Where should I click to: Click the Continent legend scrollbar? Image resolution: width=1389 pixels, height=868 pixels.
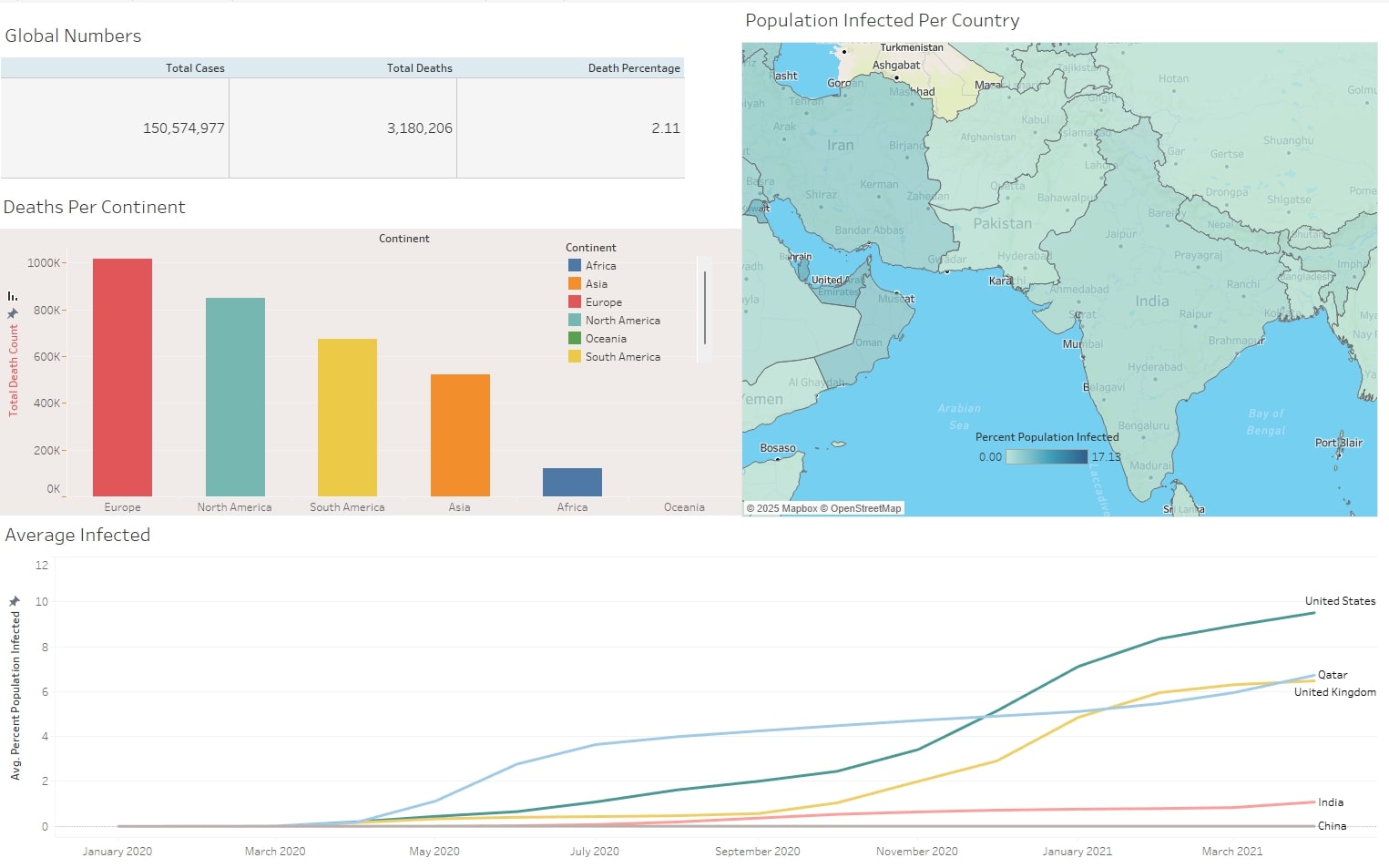tap(704, 308)
